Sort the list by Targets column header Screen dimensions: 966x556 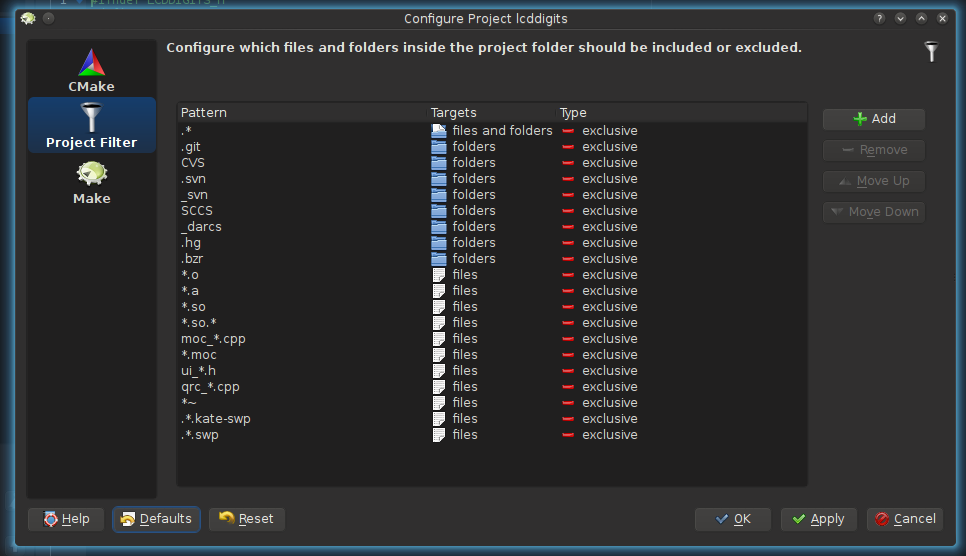point(490,113)
